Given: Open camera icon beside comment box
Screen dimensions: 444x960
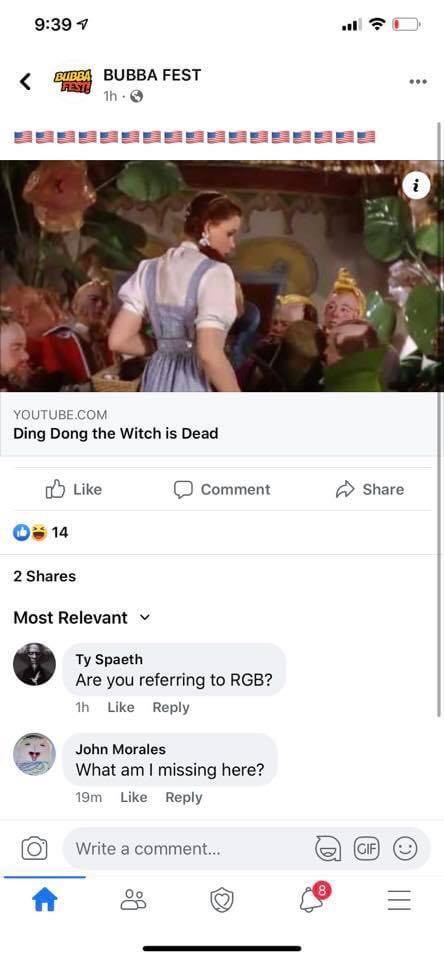Looking at the screenshot, I should coord(34,848).
